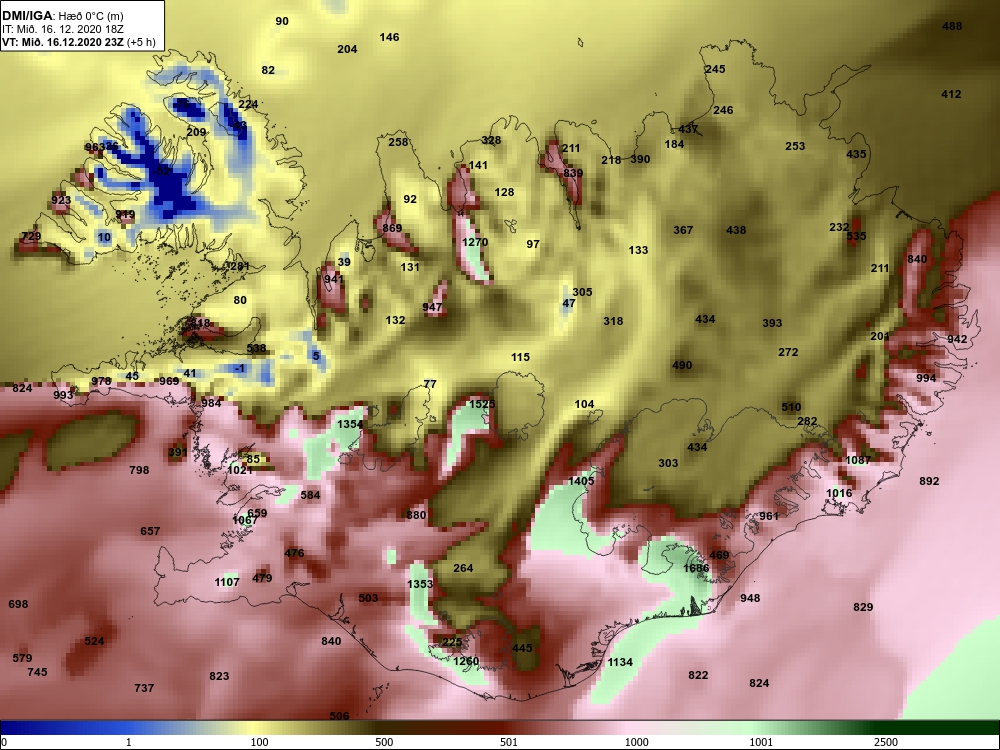
Task: Click the map value 510
Action: coord(791,407)
